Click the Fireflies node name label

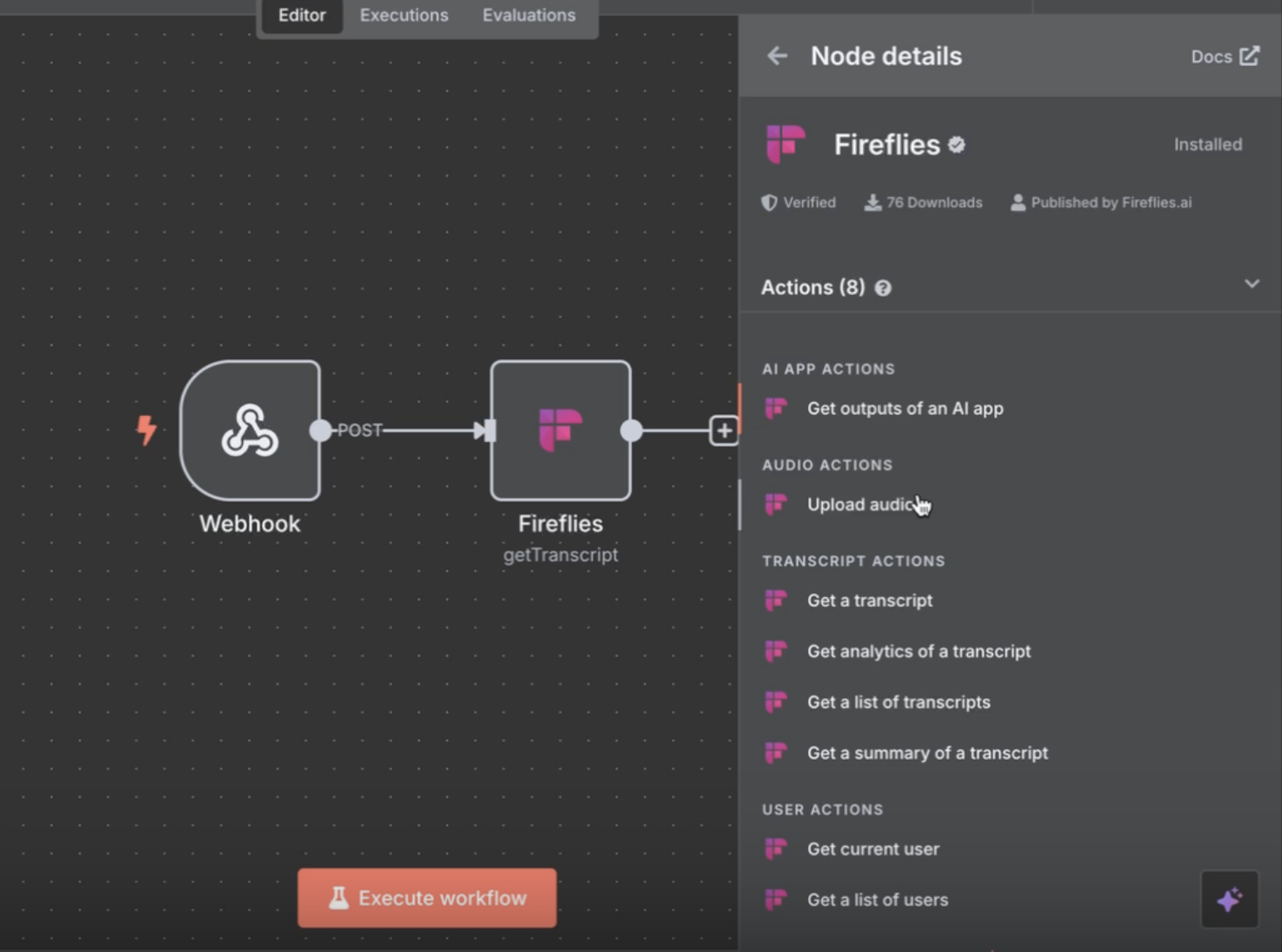(561, 523)
